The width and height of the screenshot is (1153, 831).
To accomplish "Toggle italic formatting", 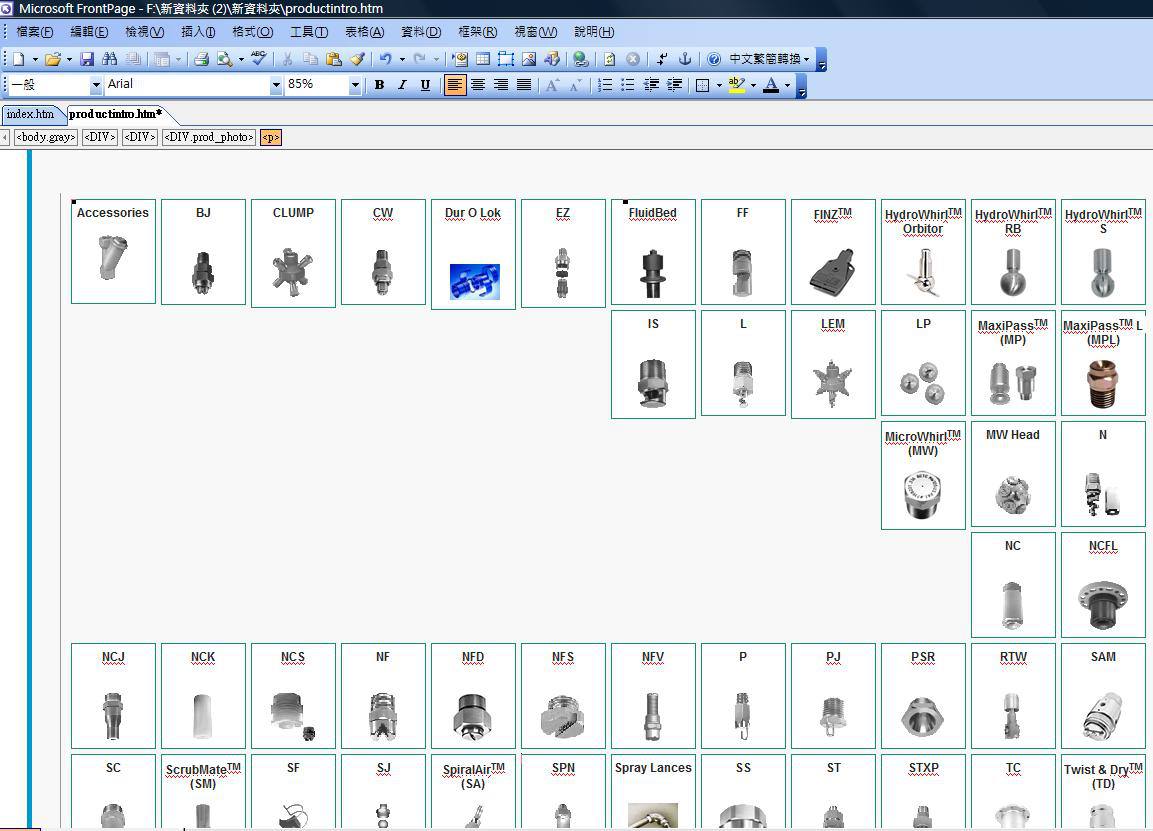I will click(402, 85).
